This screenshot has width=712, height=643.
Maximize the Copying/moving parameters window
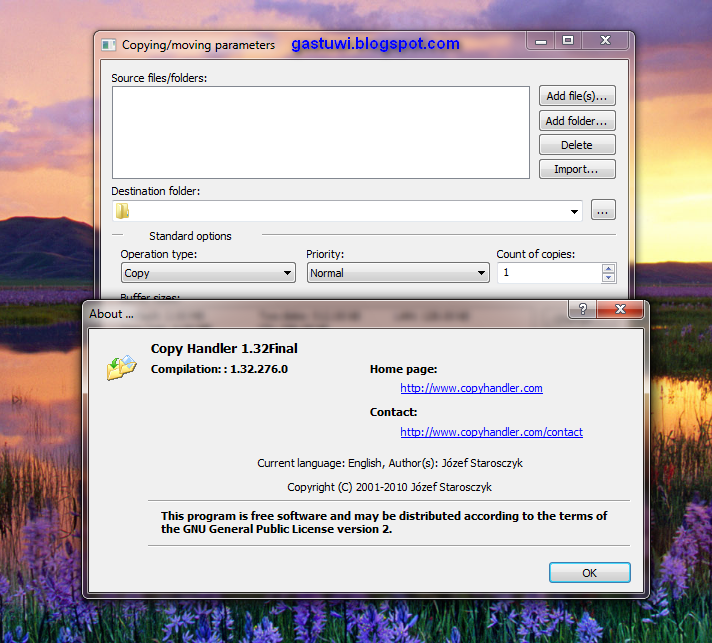pos(568,41)
